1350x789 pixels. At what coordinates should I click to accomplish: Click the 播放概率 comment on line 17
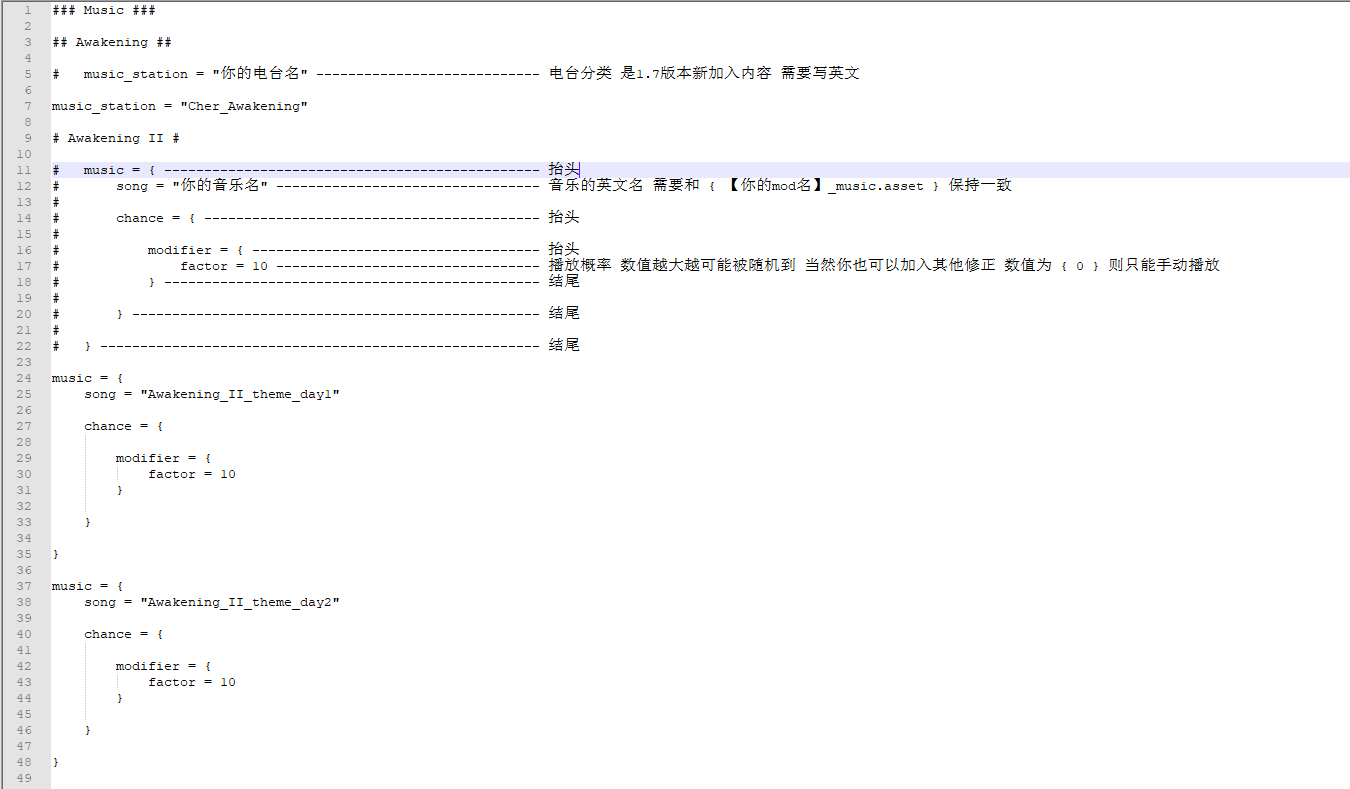coord(580,266)
